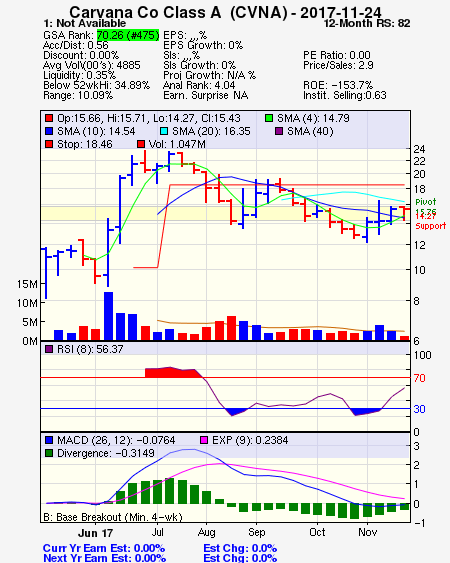450x563 pixels.
Task: Click the cyan SMA (20) legend swatch
Action: click(164, 131)
